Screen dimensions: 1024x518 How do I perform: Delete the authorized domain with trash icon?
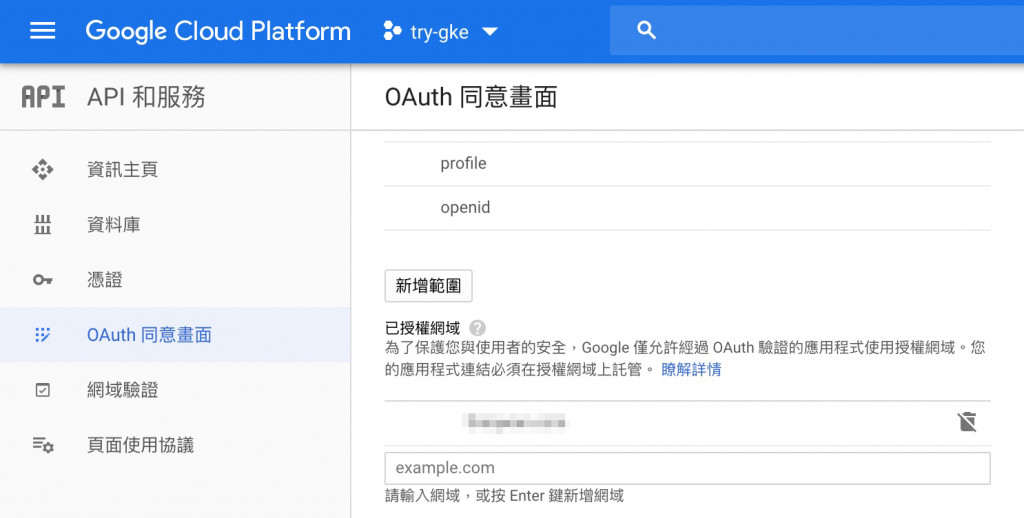click(967, 422)
